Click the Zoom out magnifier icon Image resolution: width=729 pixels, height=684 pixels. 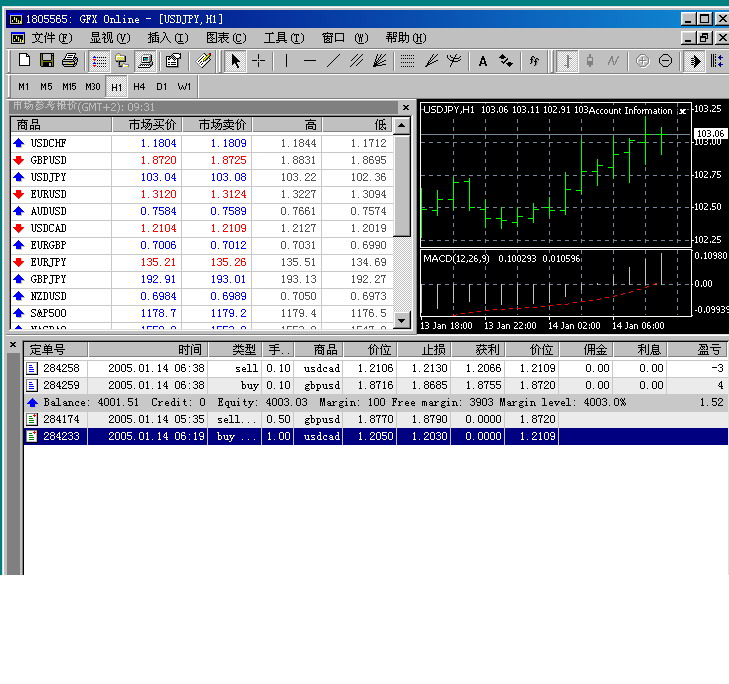pyautogui.click(x=666, y=61)
